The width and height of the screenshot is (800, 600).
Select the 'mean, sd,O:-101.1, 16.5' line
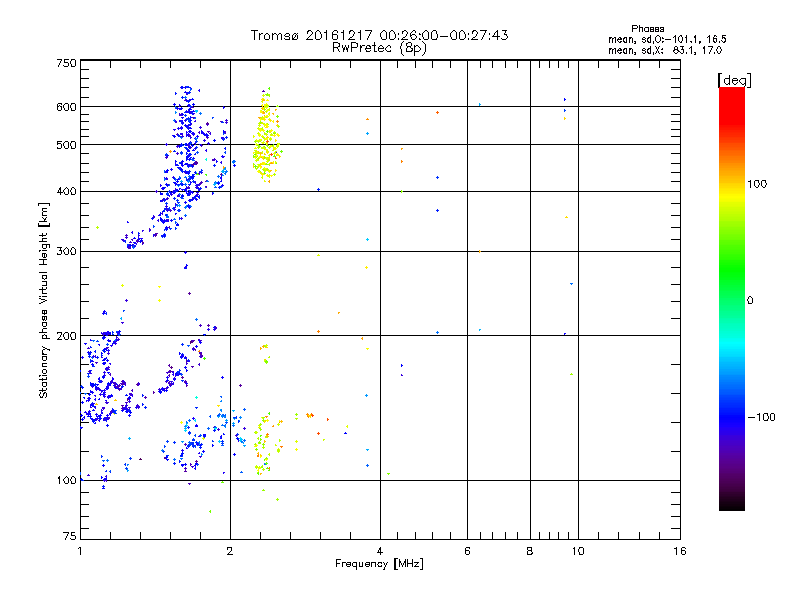(667, 39)
